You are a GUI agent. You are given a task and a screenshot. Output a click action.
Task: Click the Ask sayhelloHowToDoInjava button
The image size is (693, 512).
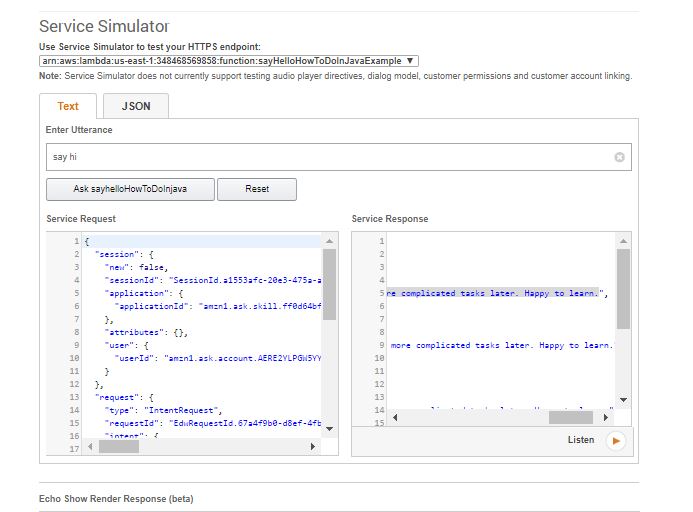[x=130, y=188]
